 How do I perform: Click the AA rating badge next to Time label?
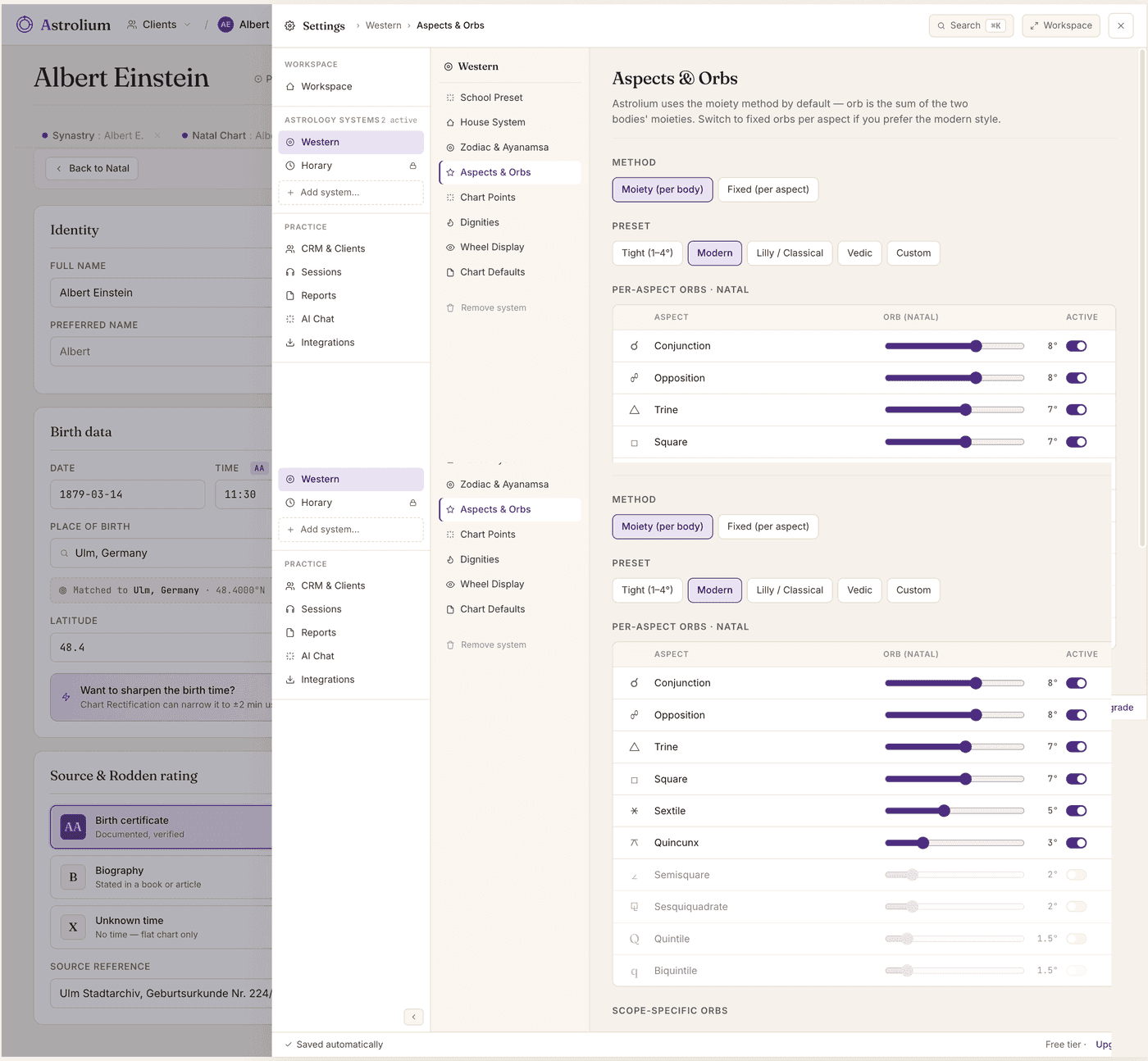click(x=259, y=468)
